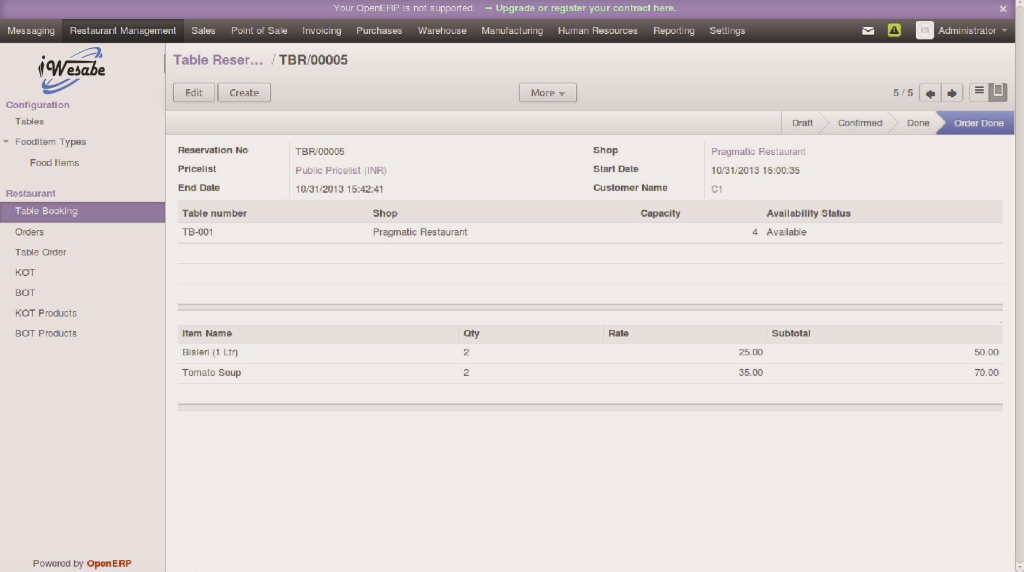The height and width of the screenshot is (572, 1024).
Task: Click the Administrator avatar image
Action: [x=925, y=31]
